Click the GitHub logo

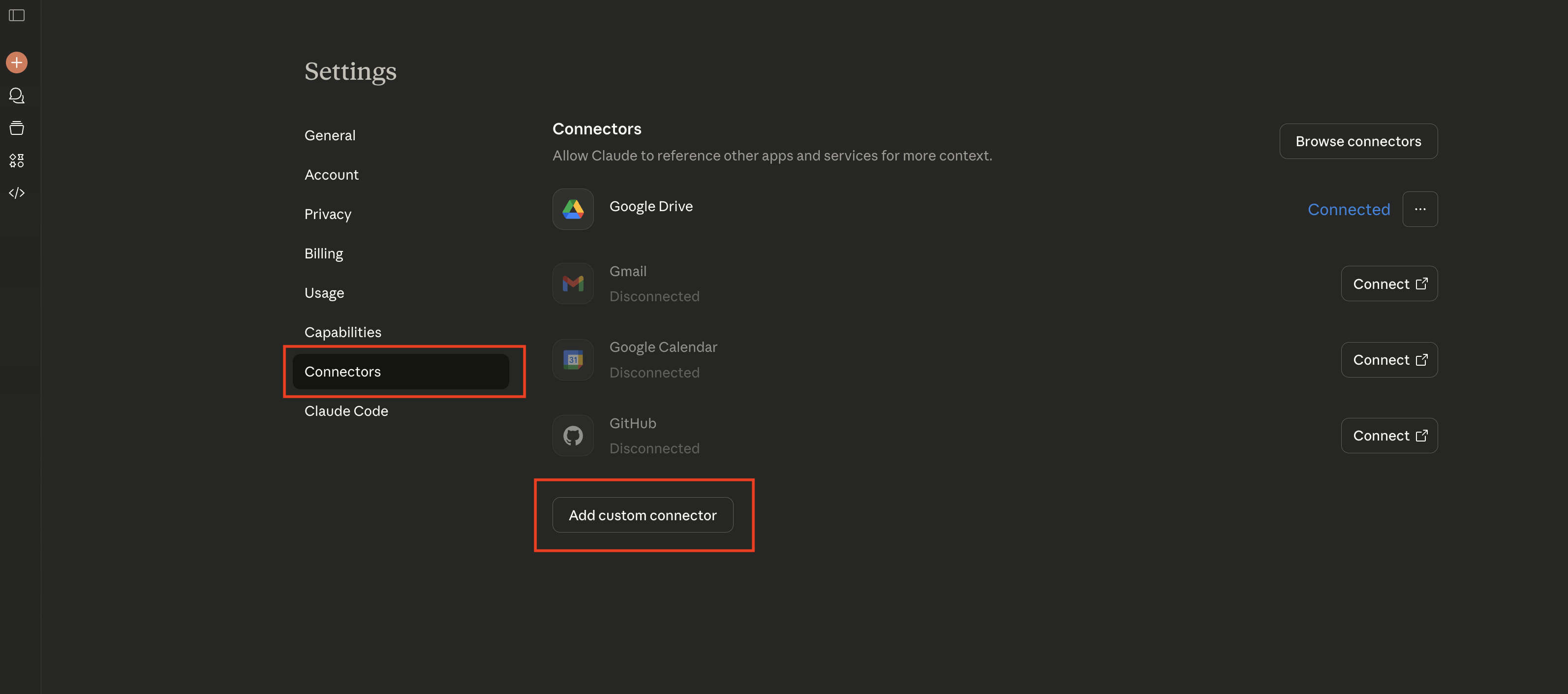(x=573, y=435)
